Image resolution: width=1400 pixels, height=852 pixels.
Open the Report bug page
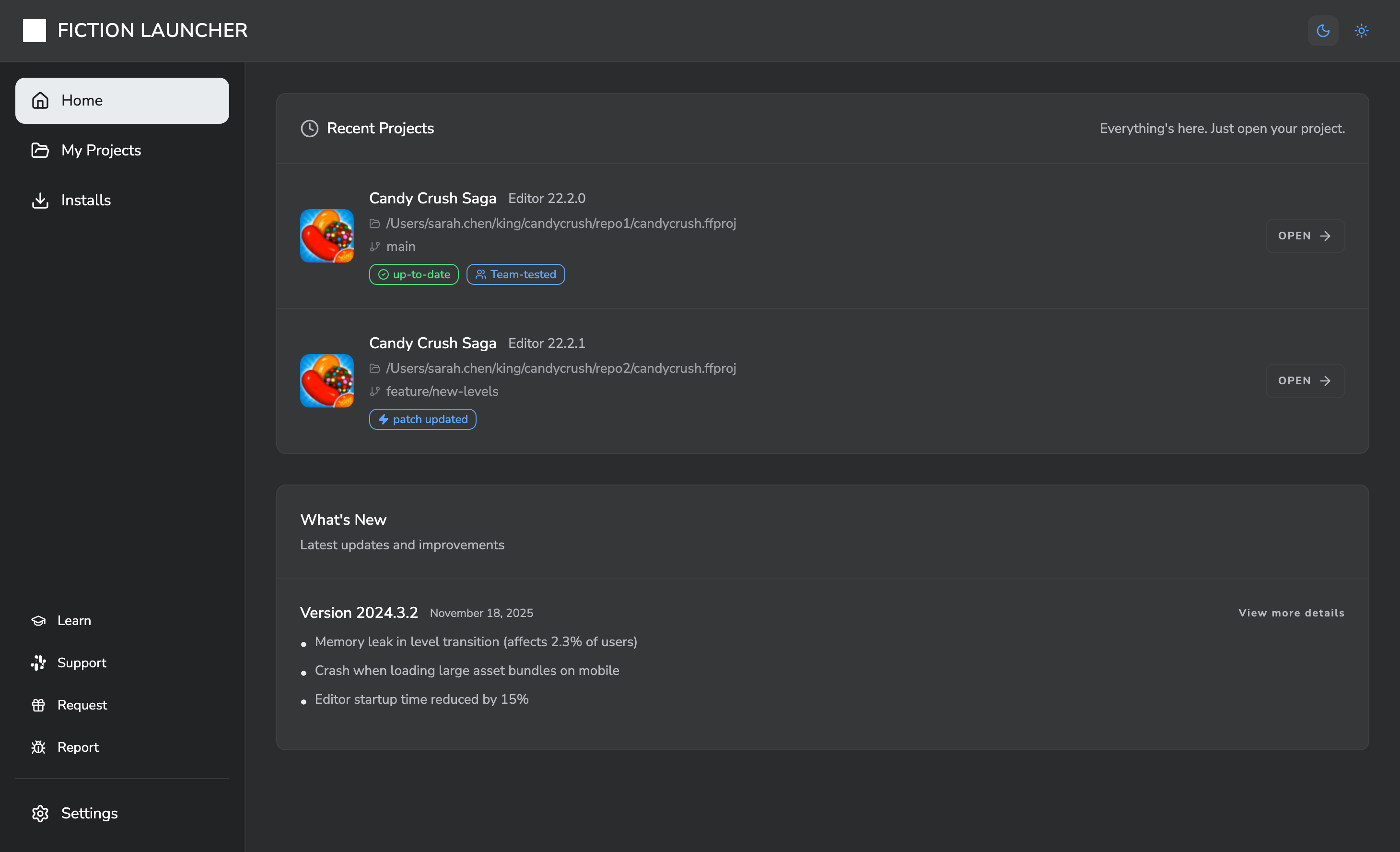tap(122, 747)
